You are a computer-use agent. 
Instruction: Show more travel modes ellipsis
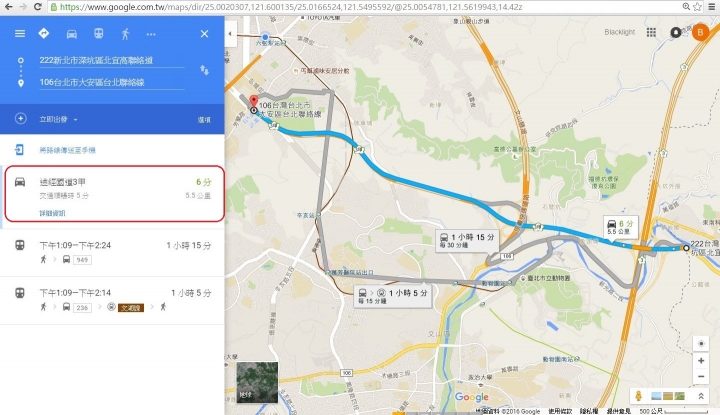click(x=151, y=34)
